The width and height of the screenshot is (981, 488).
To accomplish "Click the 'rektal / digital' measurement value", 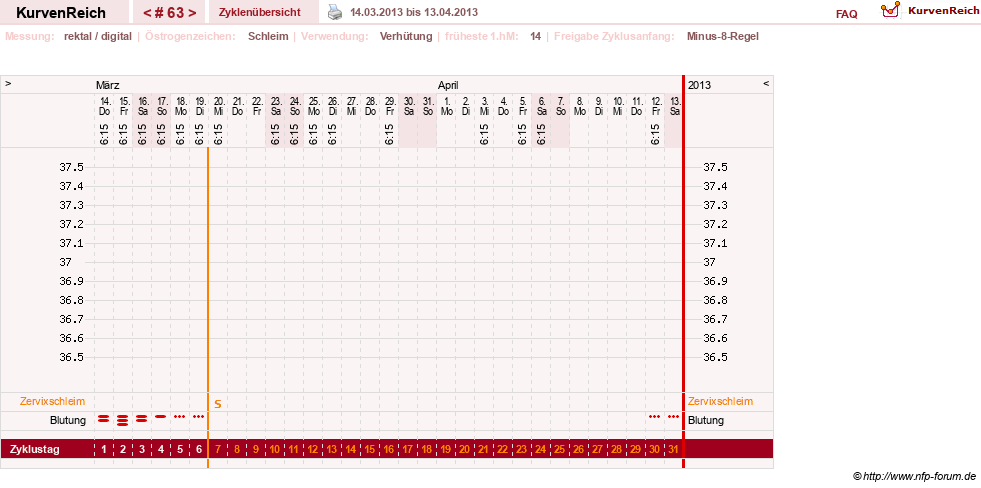I will coord(98,36).
